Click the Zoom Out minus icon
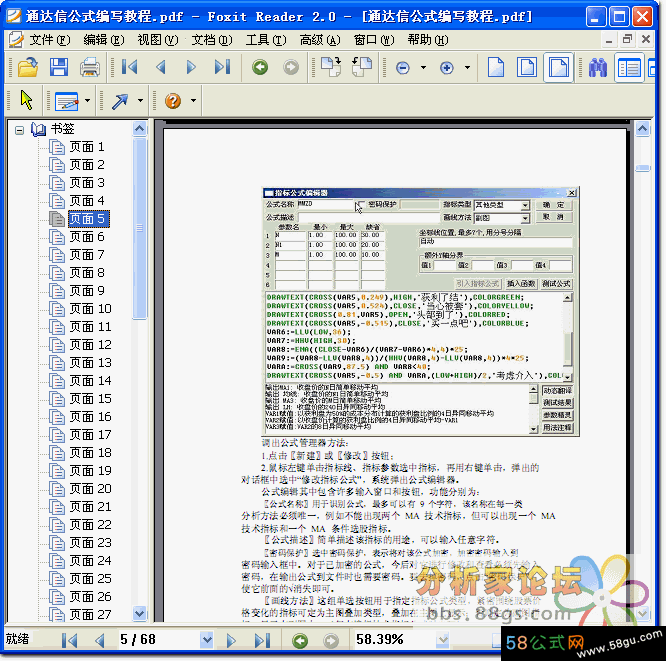This screenshot has height=661, width=666. (403, 68)
